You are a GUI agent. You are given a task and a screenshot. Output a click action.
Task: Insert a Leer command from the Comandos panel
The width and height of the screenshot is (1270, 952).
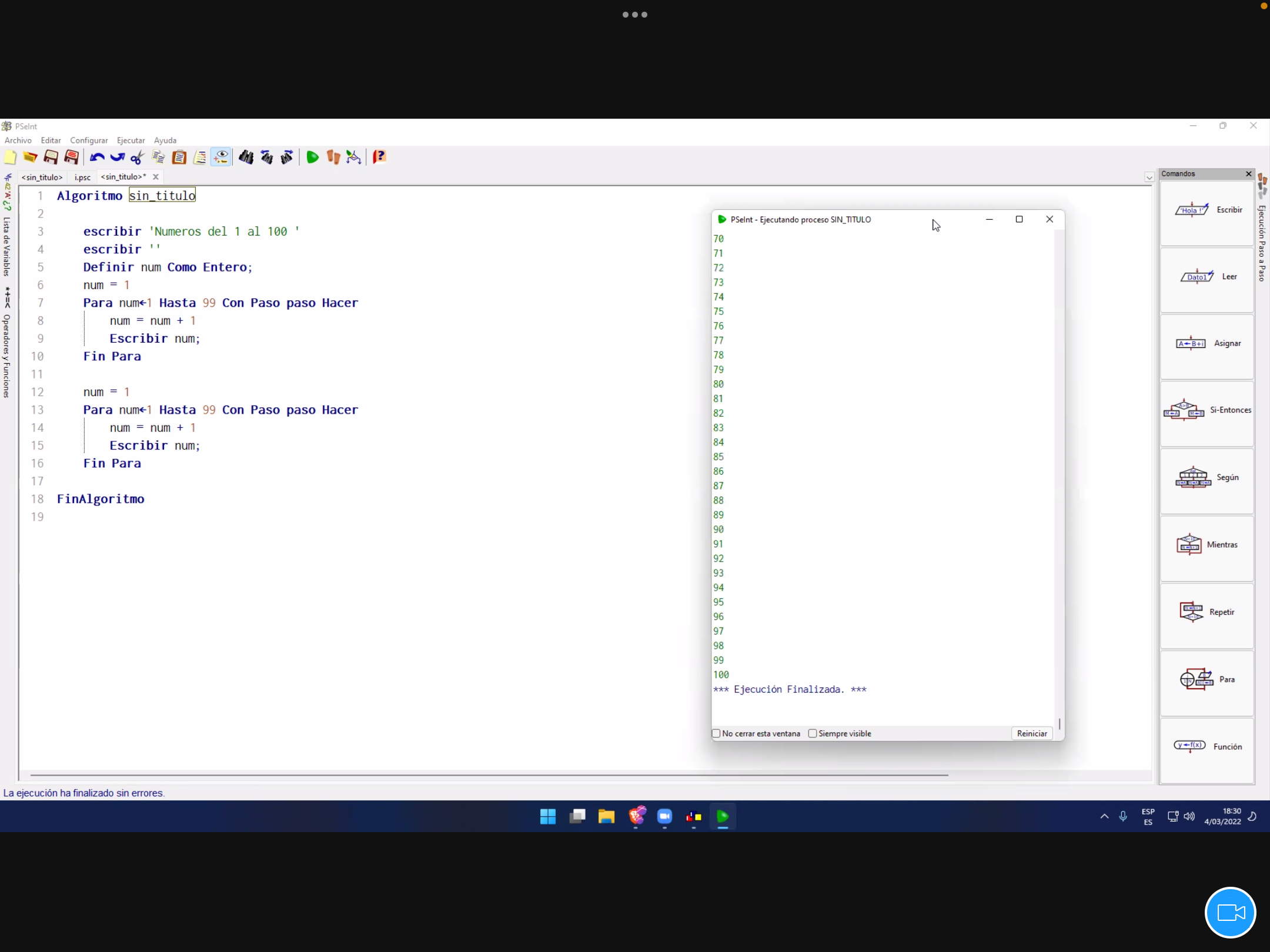point(1207,280)
